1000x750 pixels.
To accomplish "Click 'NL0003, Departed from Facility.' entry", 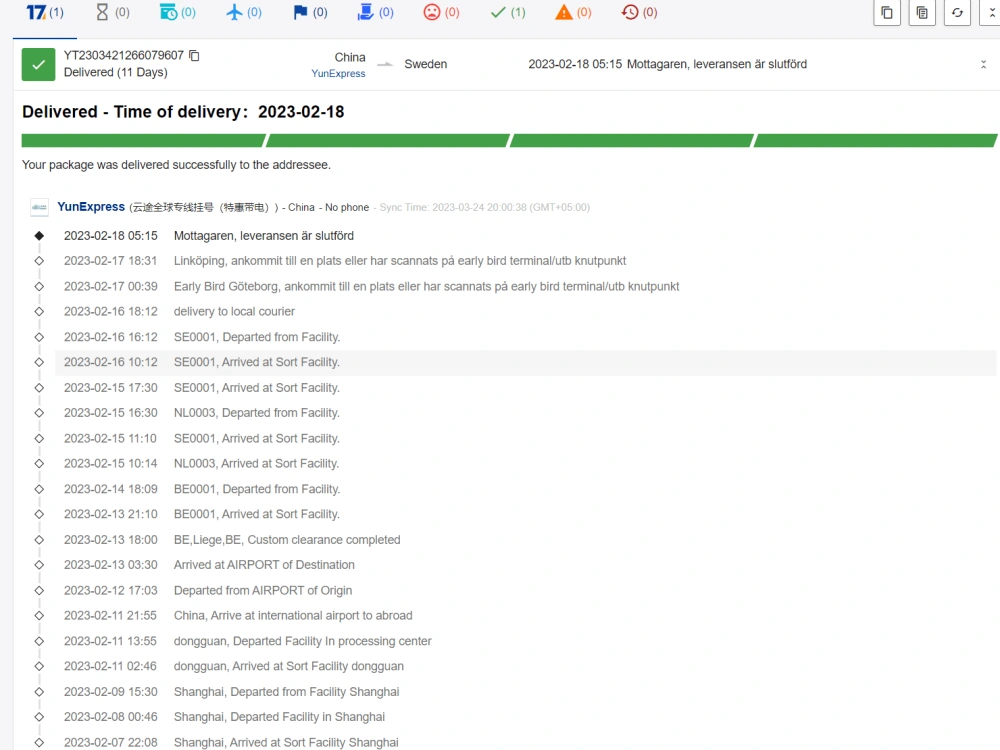I will coord(256,413).
